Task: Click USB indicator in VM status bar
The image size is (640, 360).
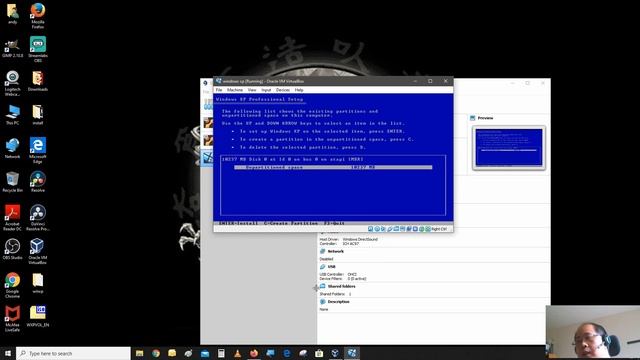Action: tap(390, 229)
